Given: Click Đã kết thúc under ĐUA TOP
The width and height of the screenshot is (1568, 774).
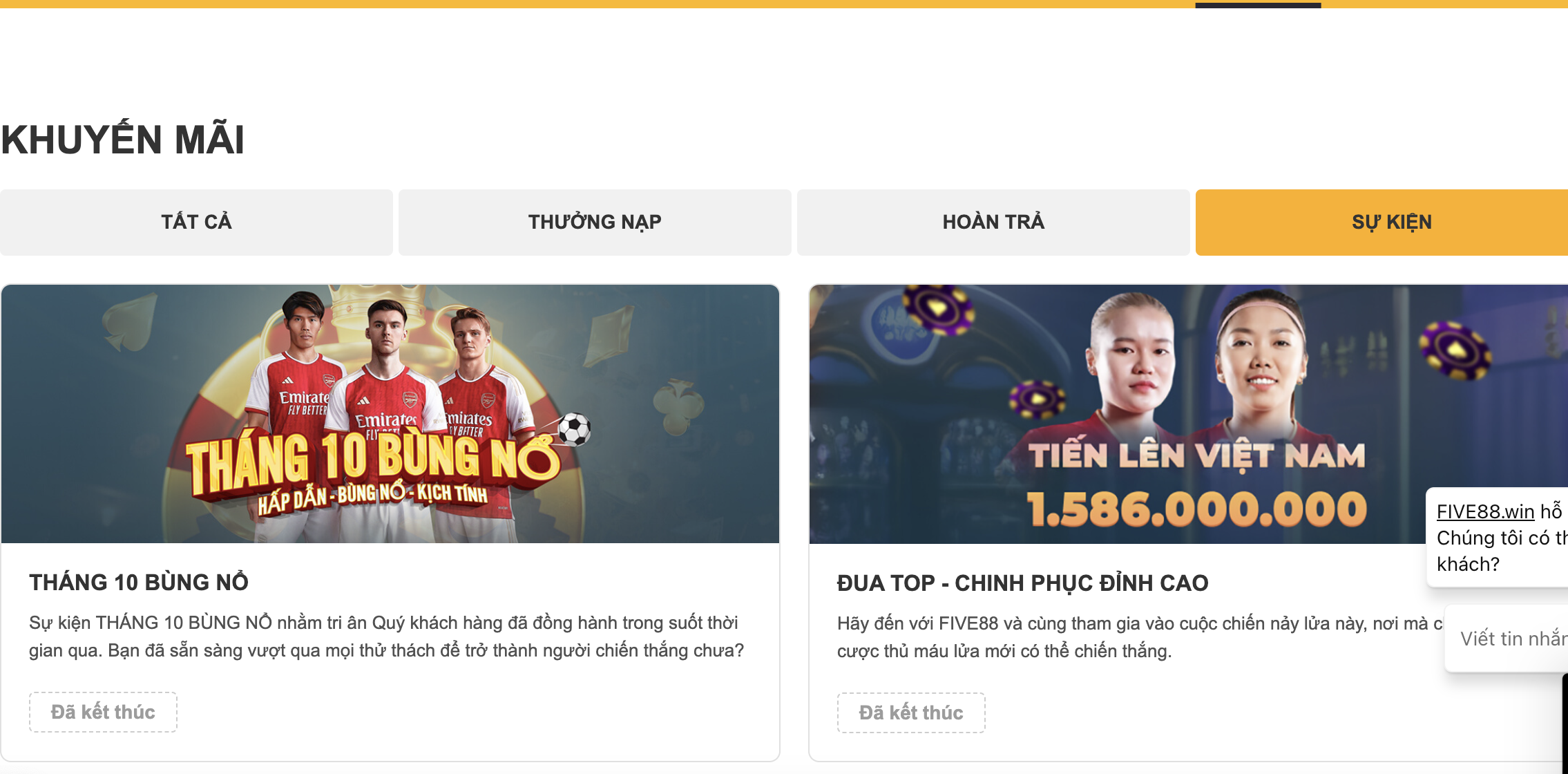Looking at the screenshot, I should click(911, 712).
